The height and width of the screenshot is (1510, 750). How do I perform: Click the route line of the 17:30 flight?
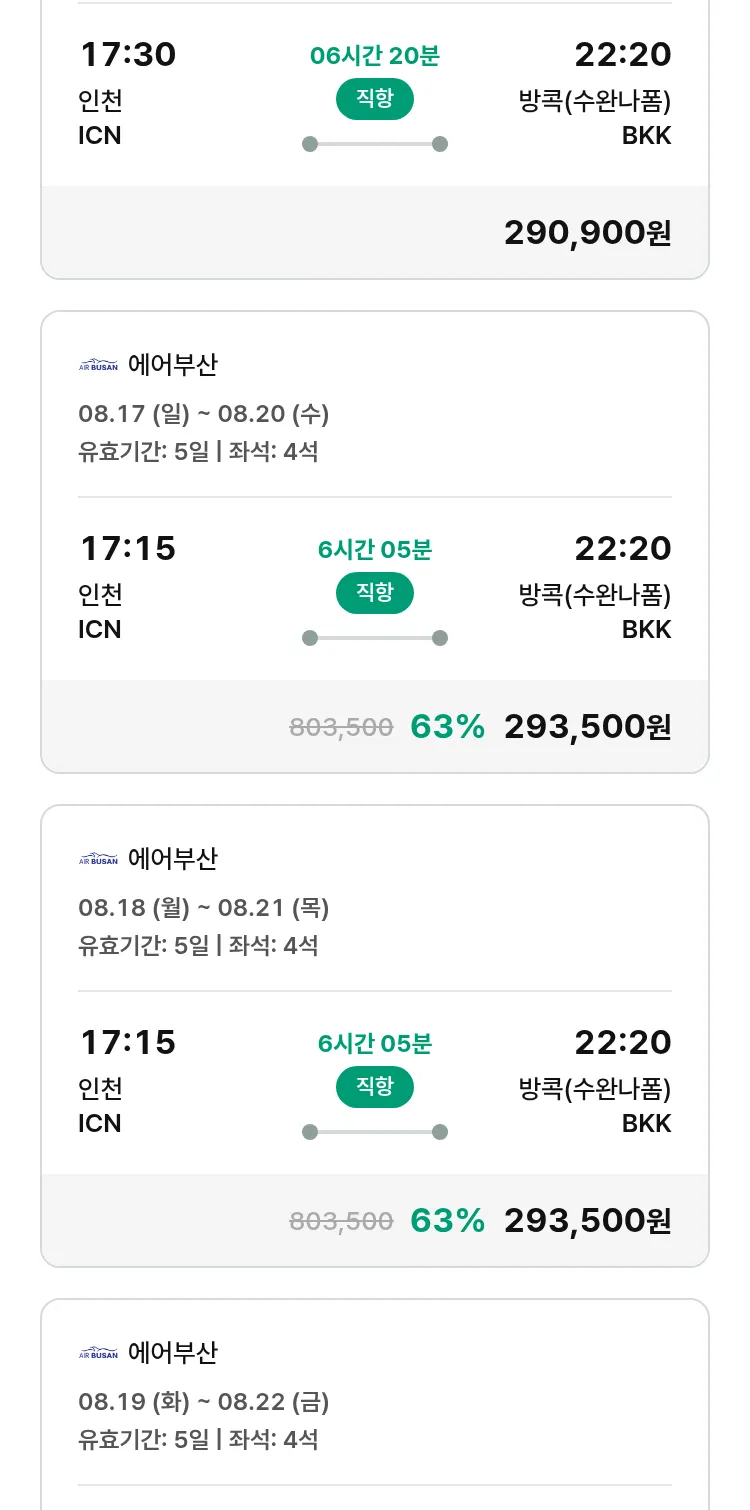[375, 144]
